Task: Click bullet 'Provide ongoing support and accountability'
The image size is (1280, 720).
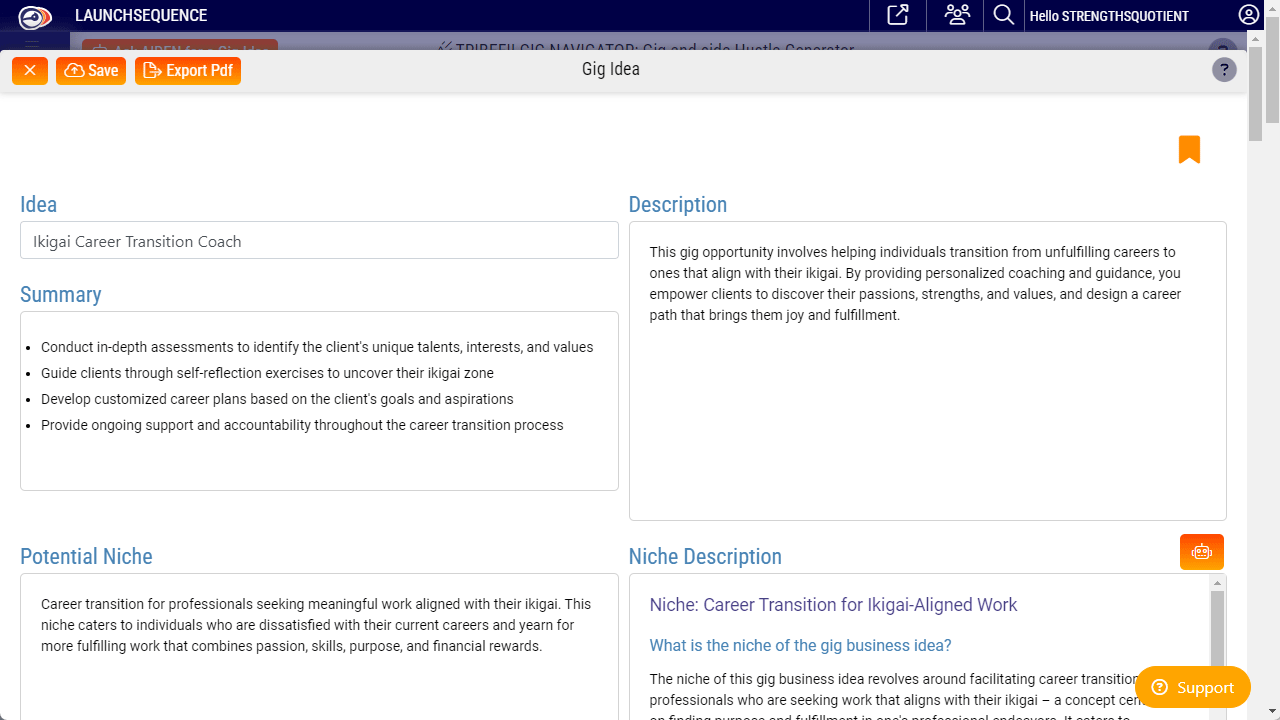Action: (x=302, y=425)
